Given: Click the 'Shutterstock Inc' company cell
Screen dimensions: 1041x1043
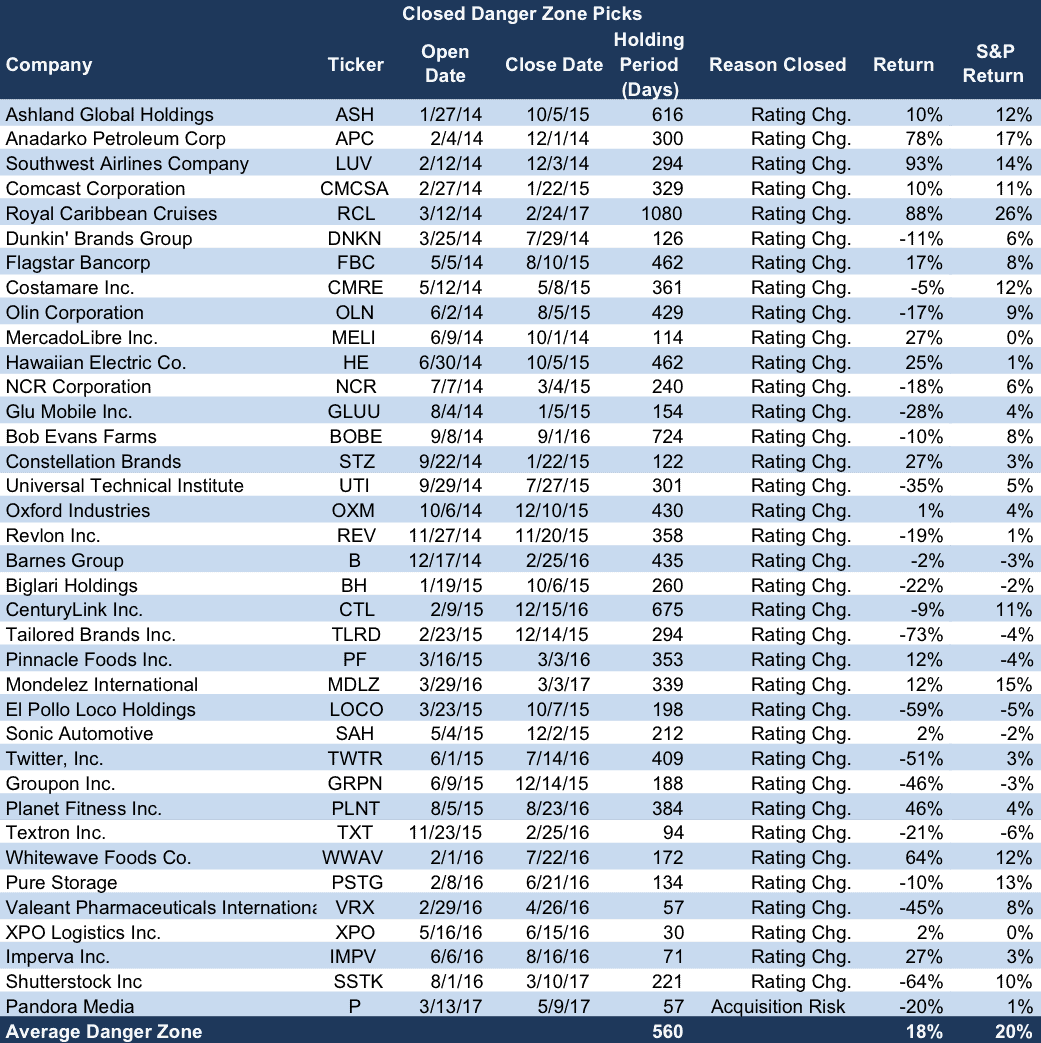Looking at the screenshot, I should click(74, 982).
